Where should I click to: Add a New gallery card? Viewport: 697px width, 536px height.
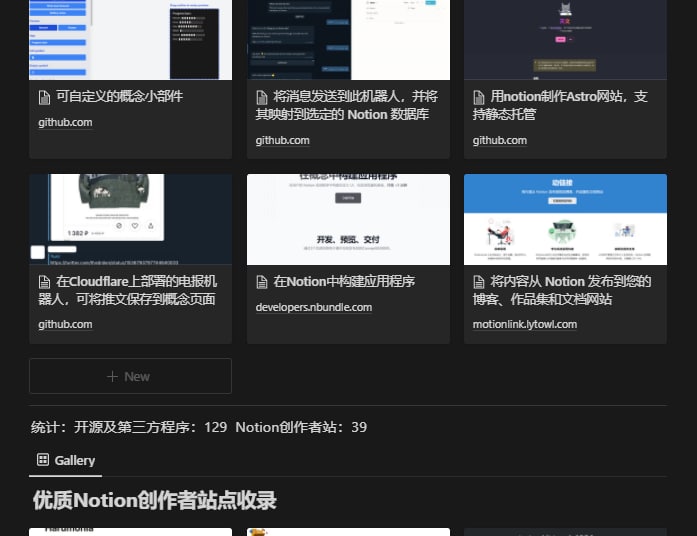[130, 376]
